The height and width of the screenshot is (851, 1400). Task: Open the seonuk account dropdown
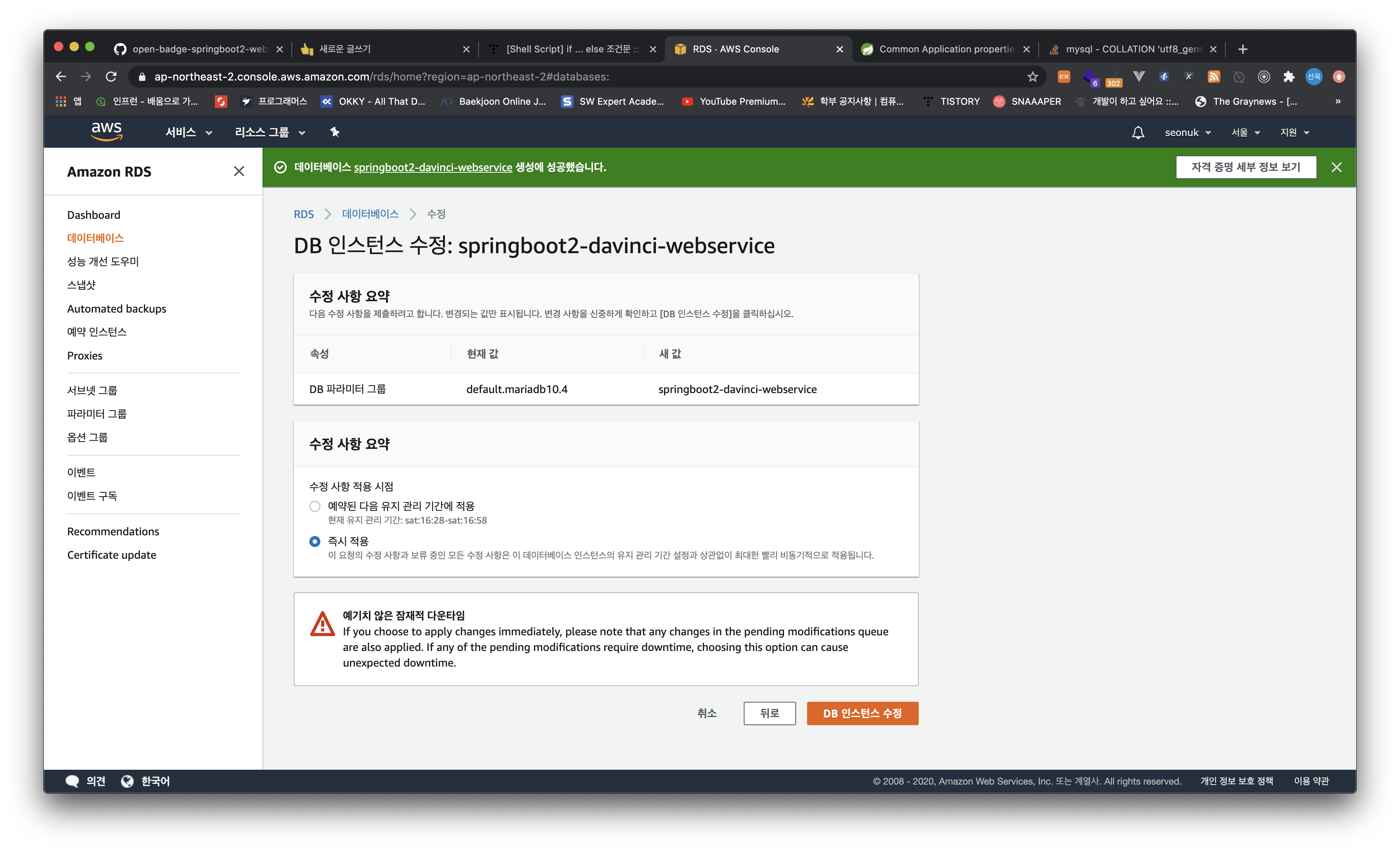(x=1187, y=132)
